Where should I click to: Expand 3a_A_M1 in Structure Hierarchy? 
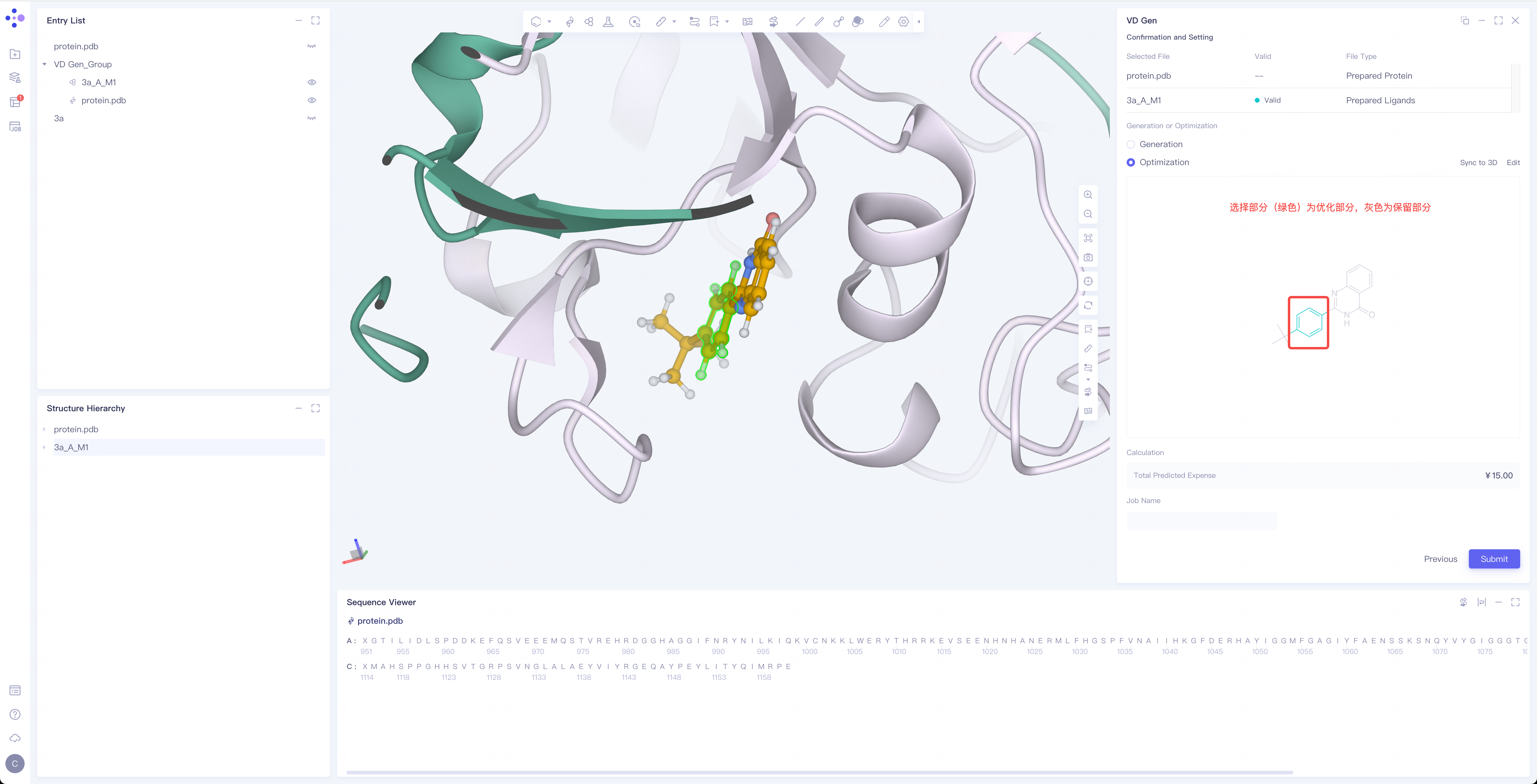tap(45, 447)
